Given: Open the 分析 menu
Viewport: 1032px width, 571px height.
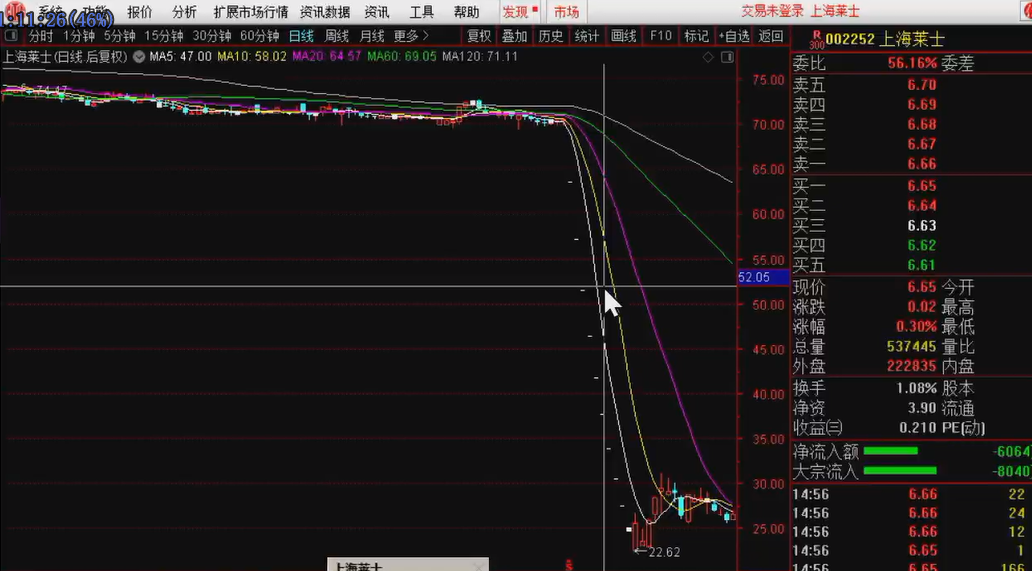Looking at the screenshot, I should pyautogui.click(x=184, y=12).
